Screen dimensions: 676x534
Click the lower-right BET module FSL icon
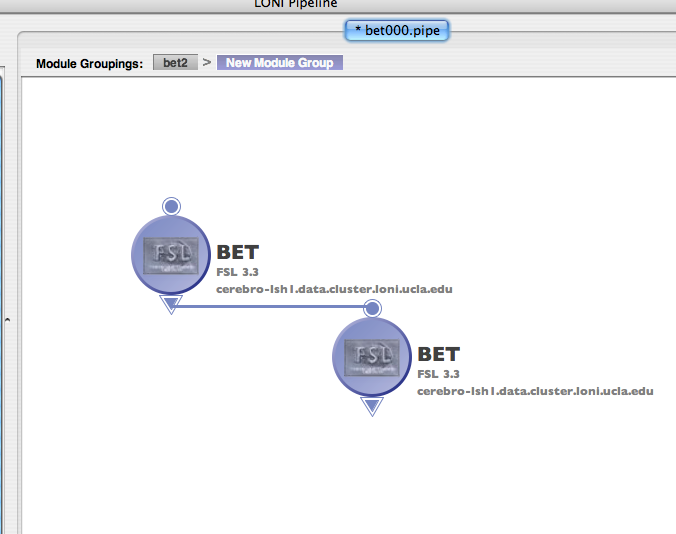click(372, 357)
